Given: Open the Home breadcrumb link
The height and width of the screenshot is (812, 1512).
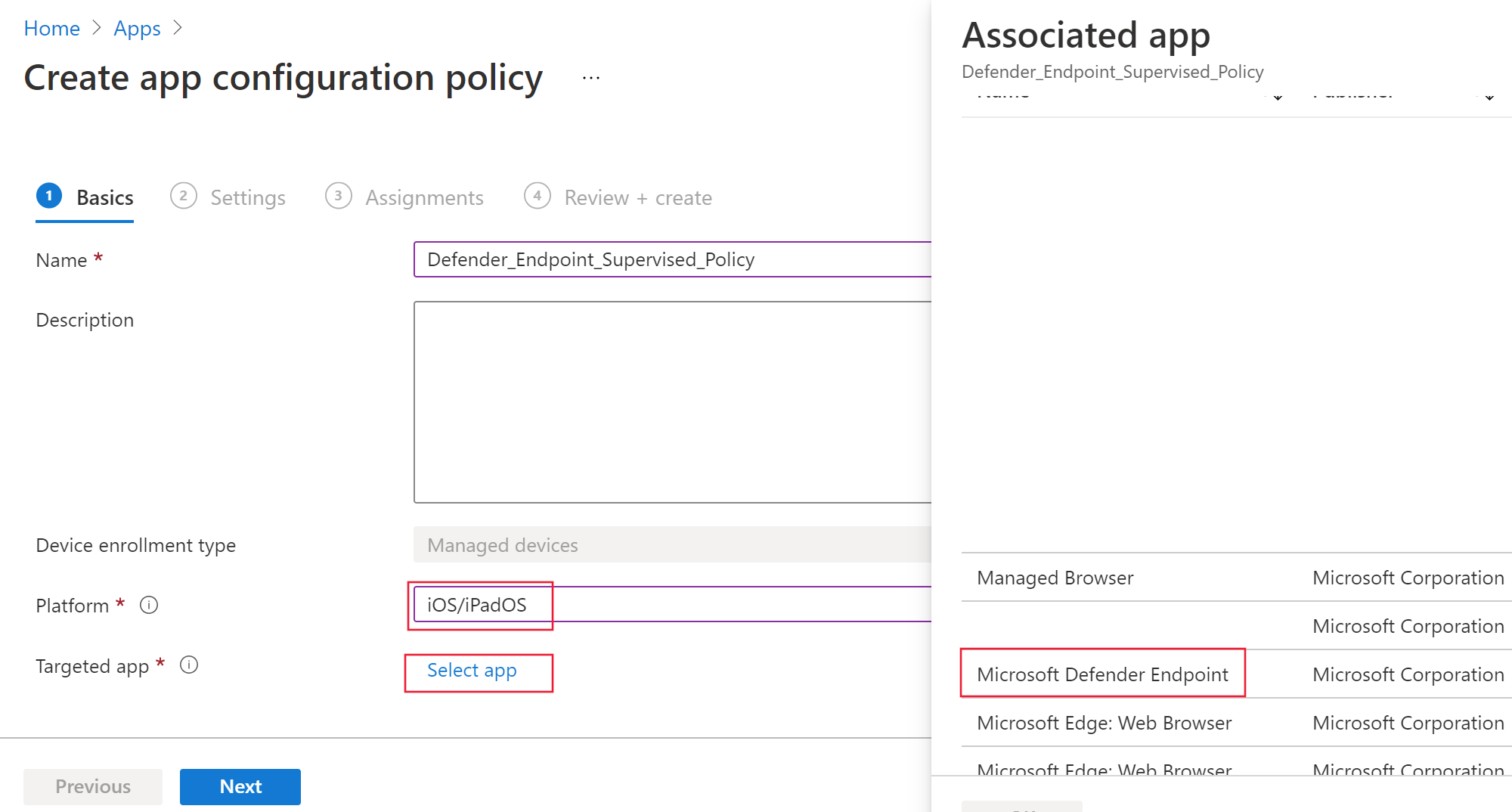Looking at the screenshot, I should point(51,28).
